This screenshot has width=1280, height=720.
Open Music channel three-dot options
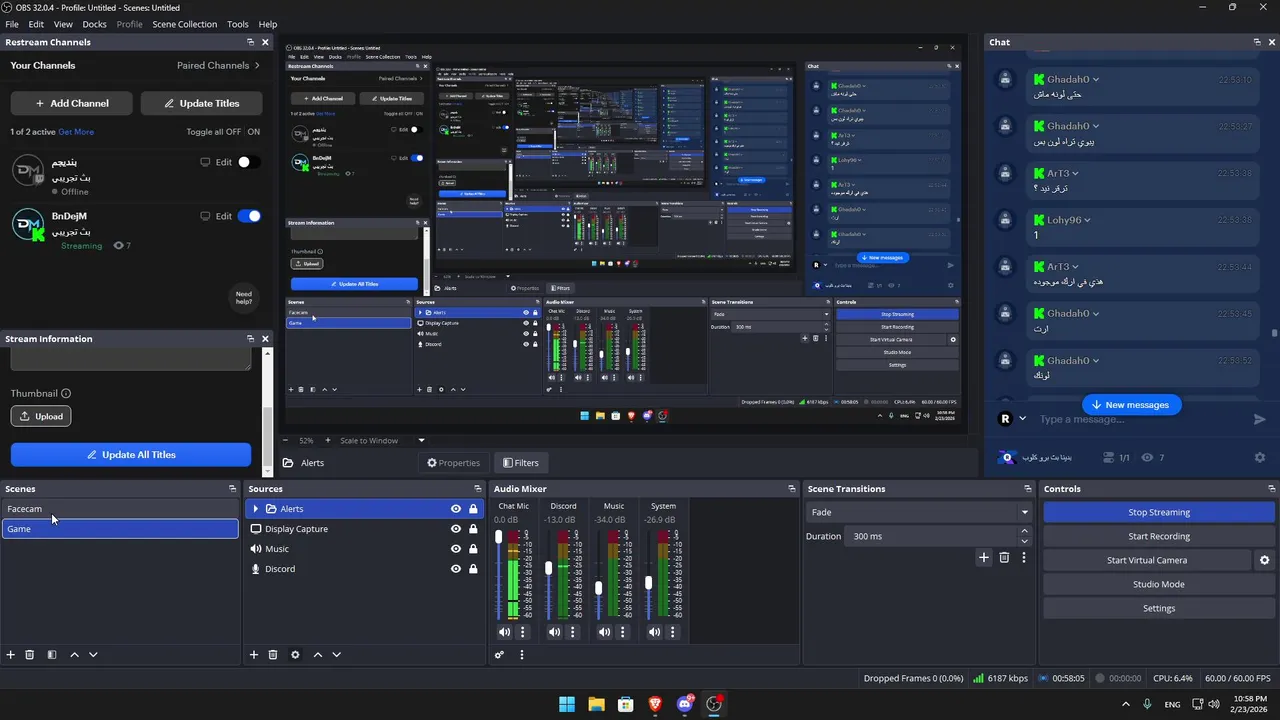click(x=623, y=632)
